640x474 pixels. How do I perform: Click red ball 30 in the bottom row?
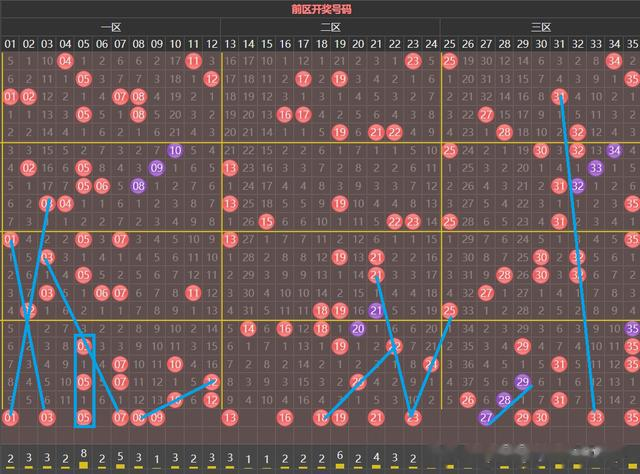click(541, 418)
